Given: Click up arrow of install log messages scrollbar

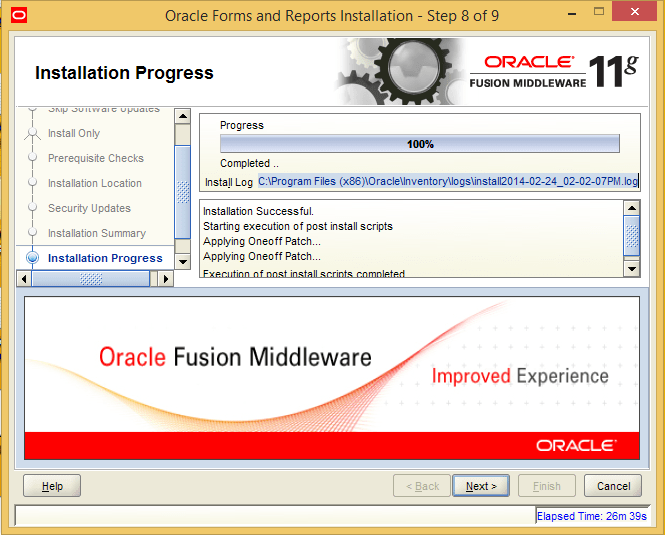Looking at the screenshot, I should 632,208.
